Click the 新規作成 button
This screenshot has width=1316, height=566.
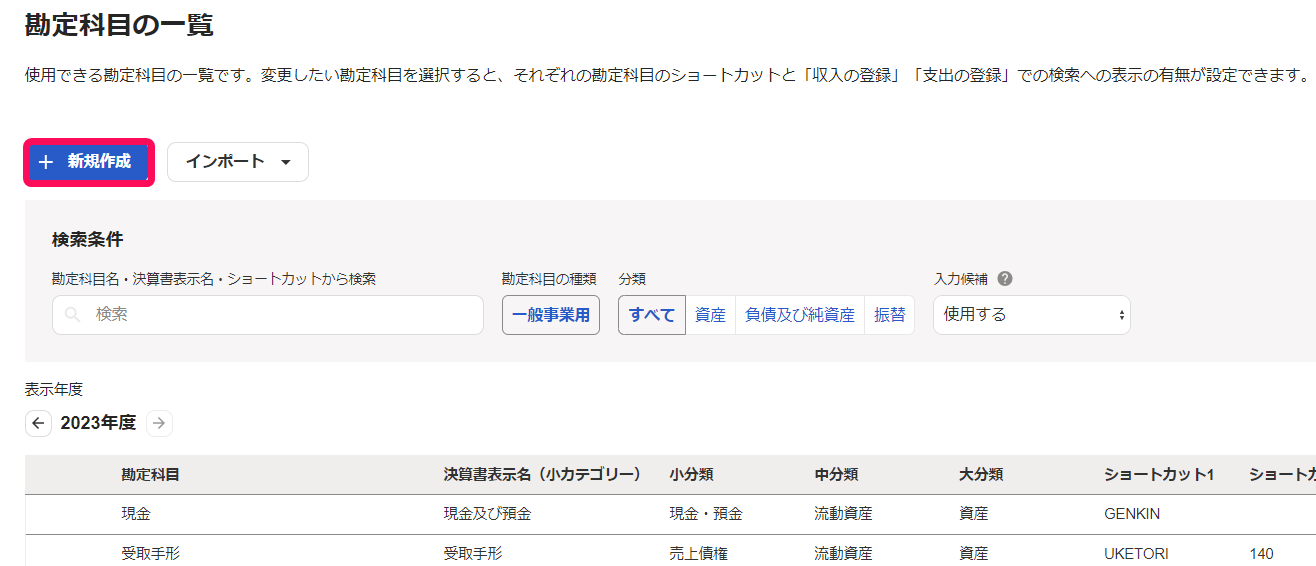tap(88, 162)
